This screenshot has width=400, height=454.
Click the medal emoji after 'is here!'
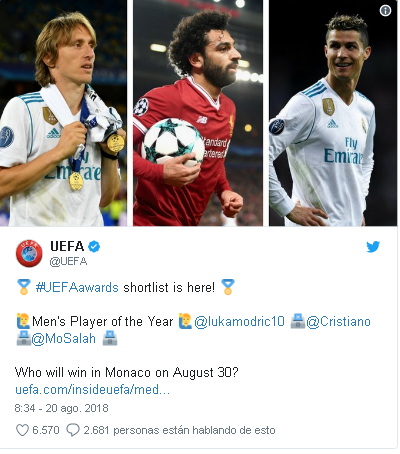(x=228, y=287)
